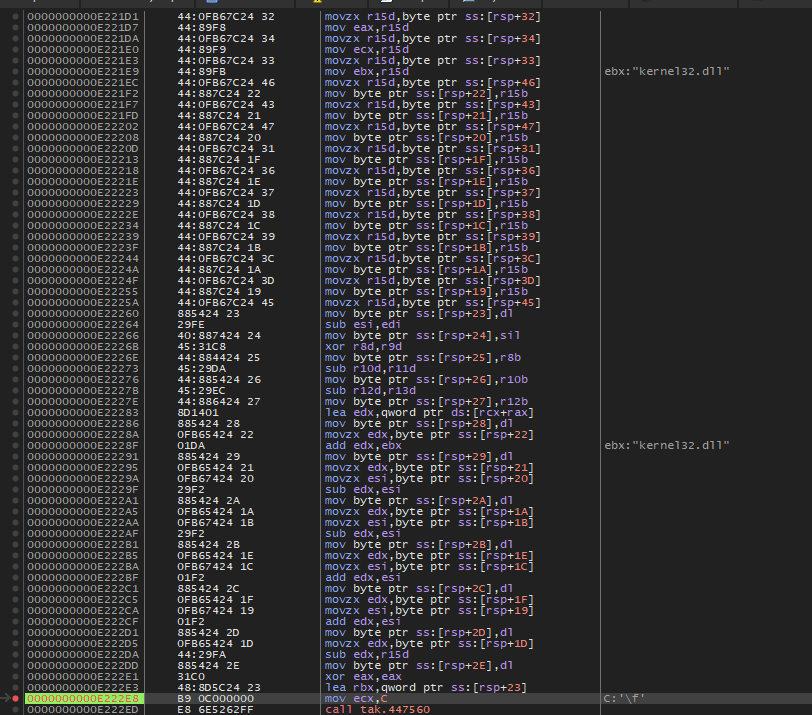Select the highlighted address 0000000000E222E8
Viewport: 812px width, 715px height.
(83, 698)
